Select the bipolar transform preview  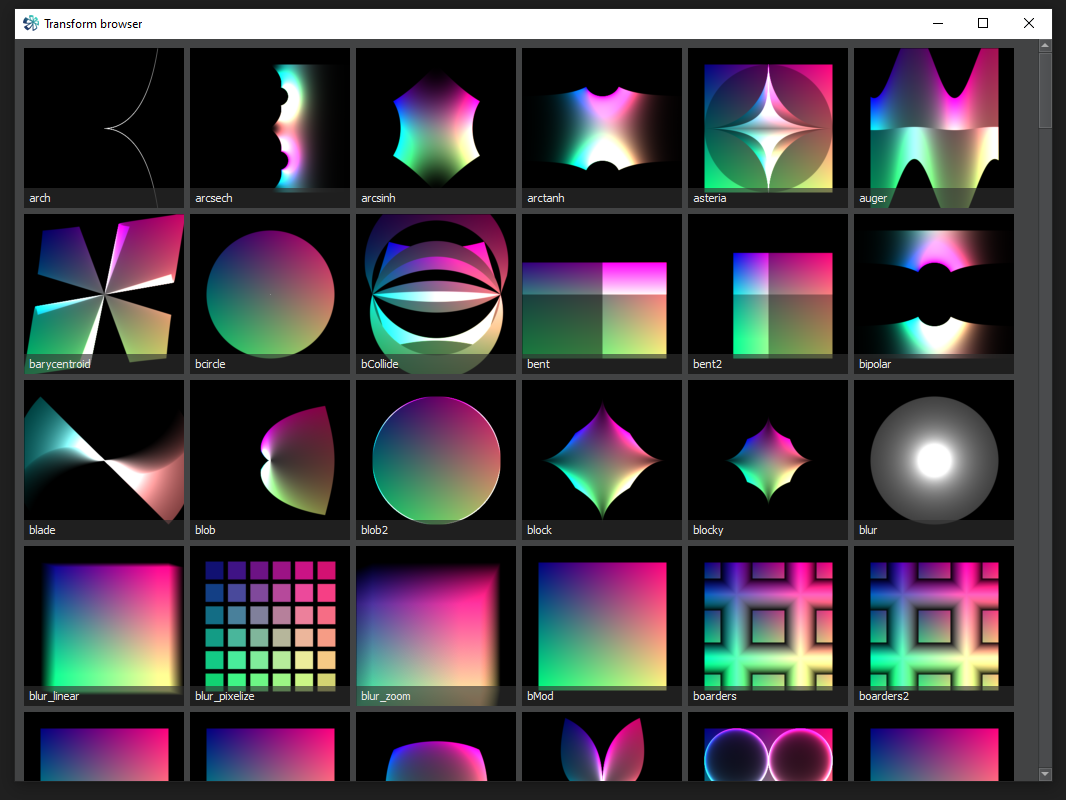[x=933, y=294]
